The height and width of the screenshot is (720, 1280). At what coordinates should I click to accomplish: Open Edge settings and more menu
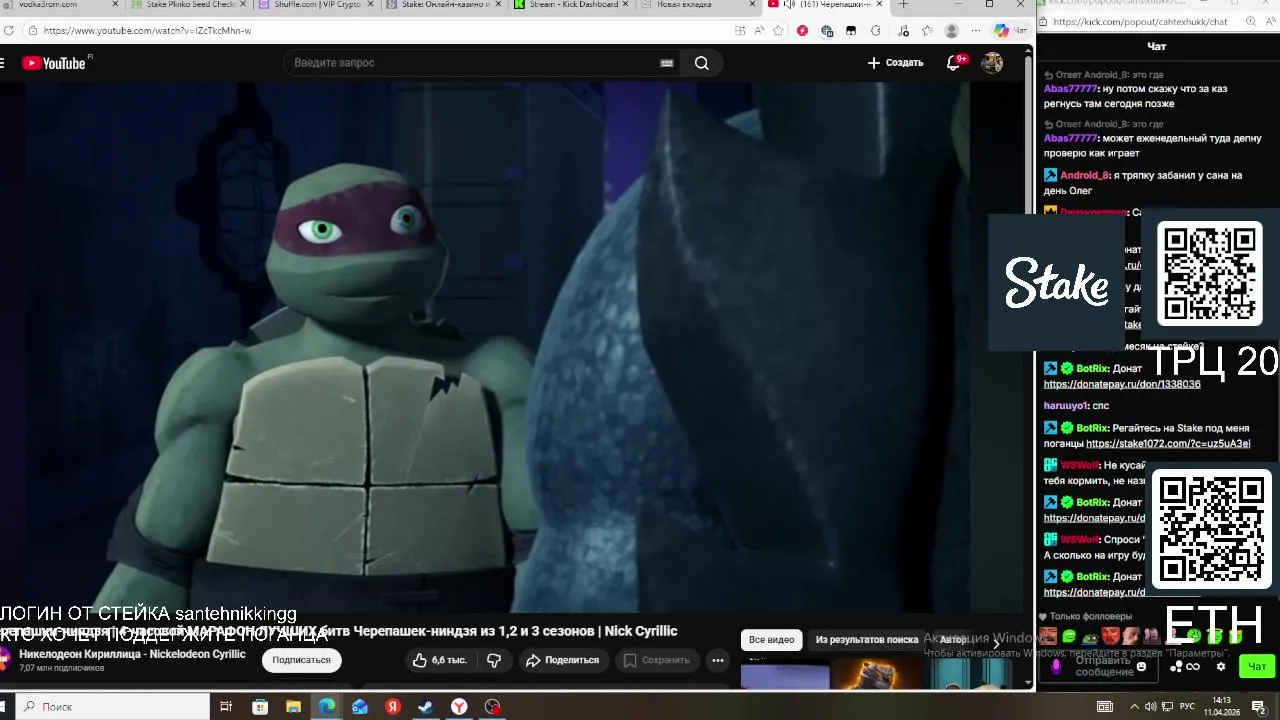click(975, 31)
